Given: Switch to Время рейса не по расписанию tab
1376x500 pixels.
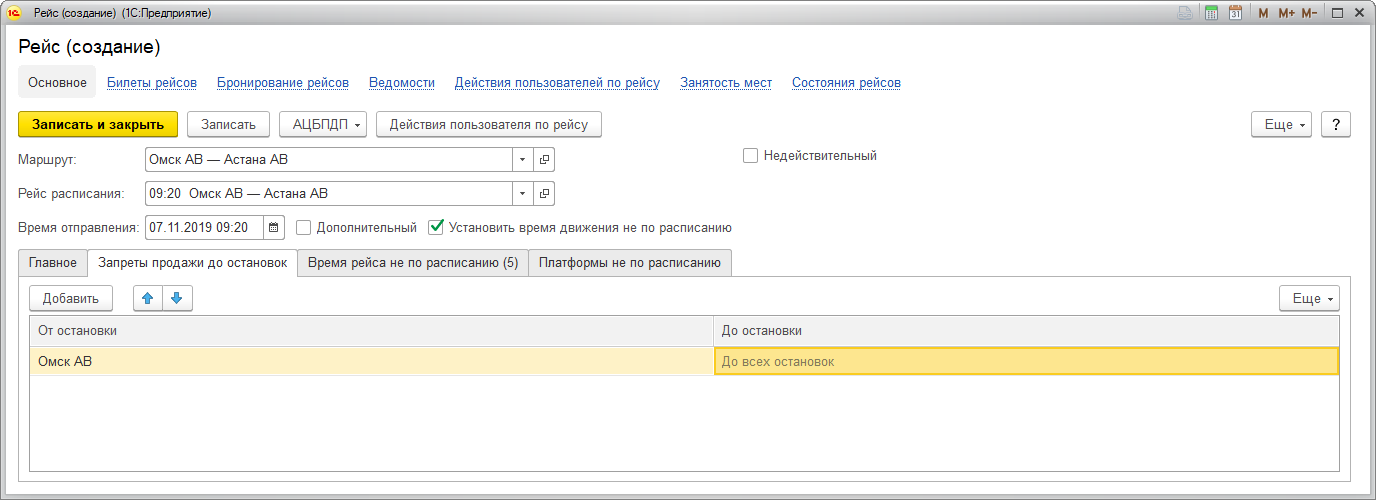Looking at the screenshot, I should click(412, 263).
